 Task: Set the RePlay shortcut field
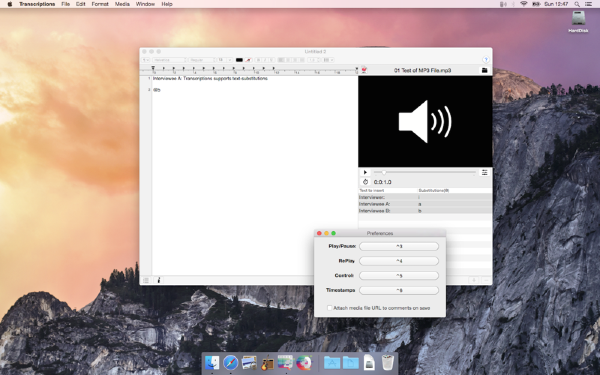click(399, 261)
